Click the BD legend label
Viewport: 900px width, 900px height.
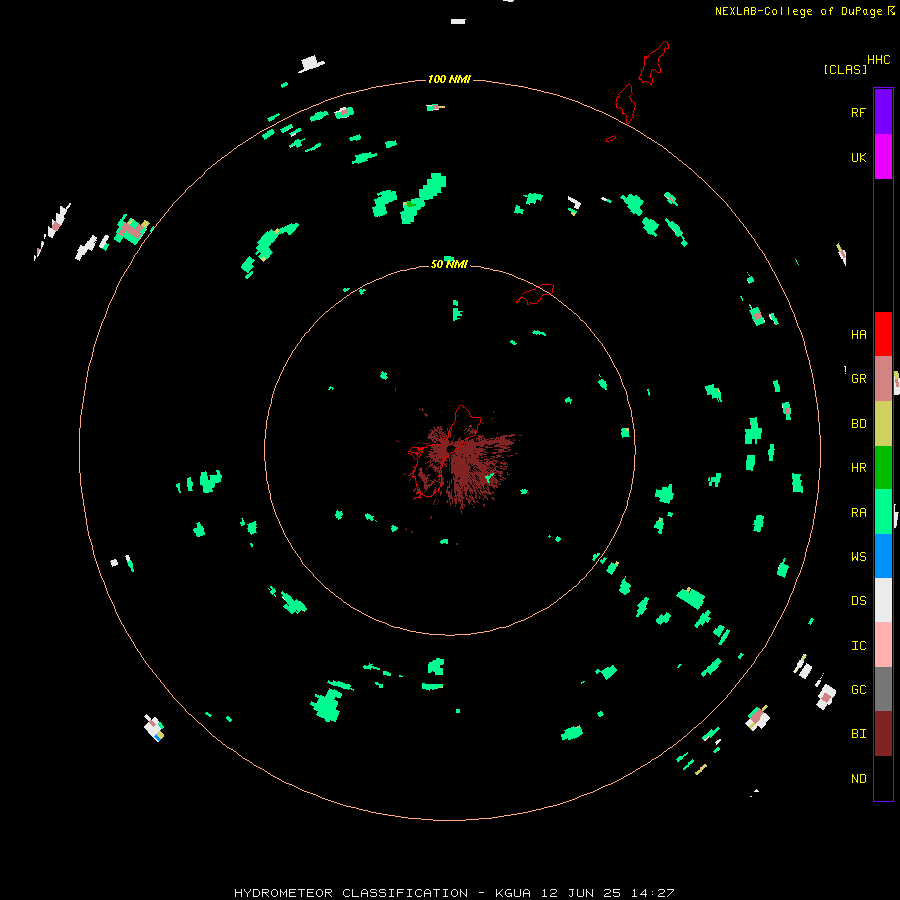858,424
